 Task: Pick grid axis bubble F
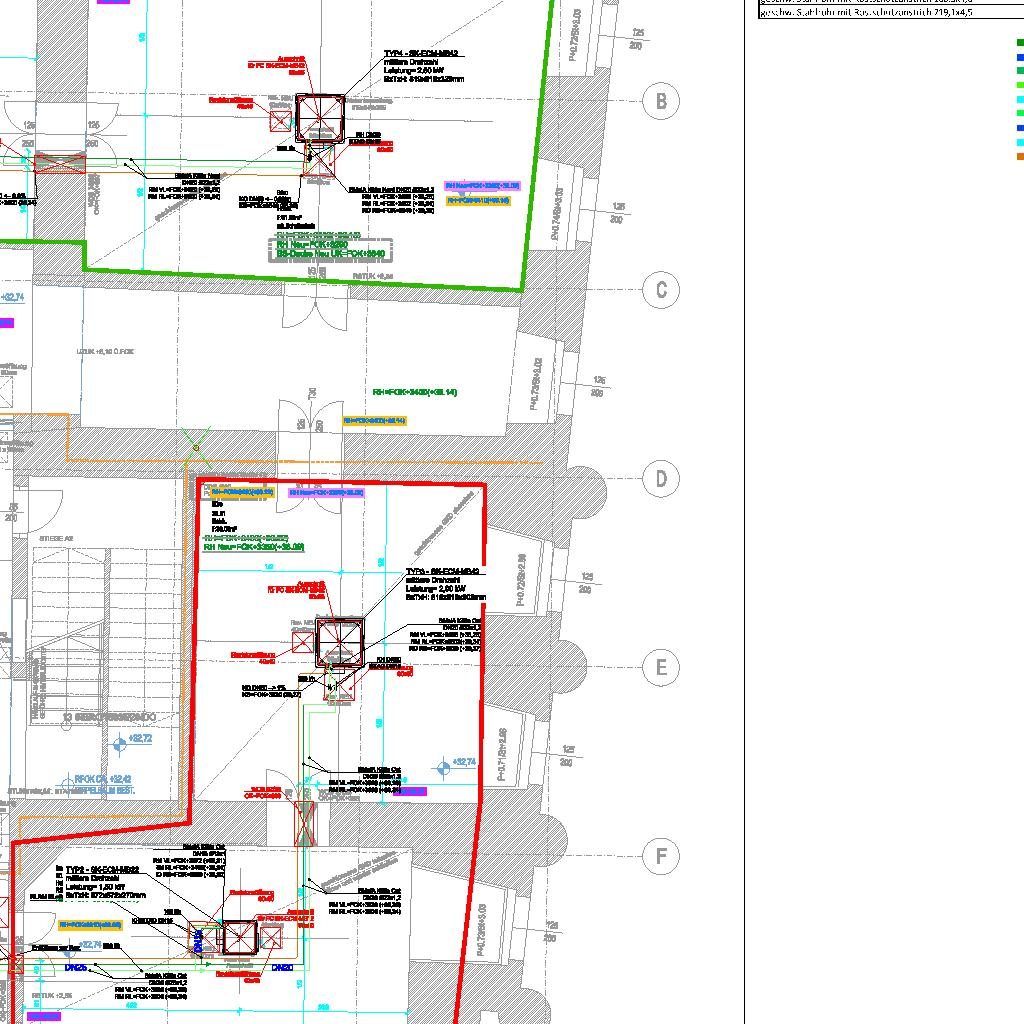coord(660,857)
